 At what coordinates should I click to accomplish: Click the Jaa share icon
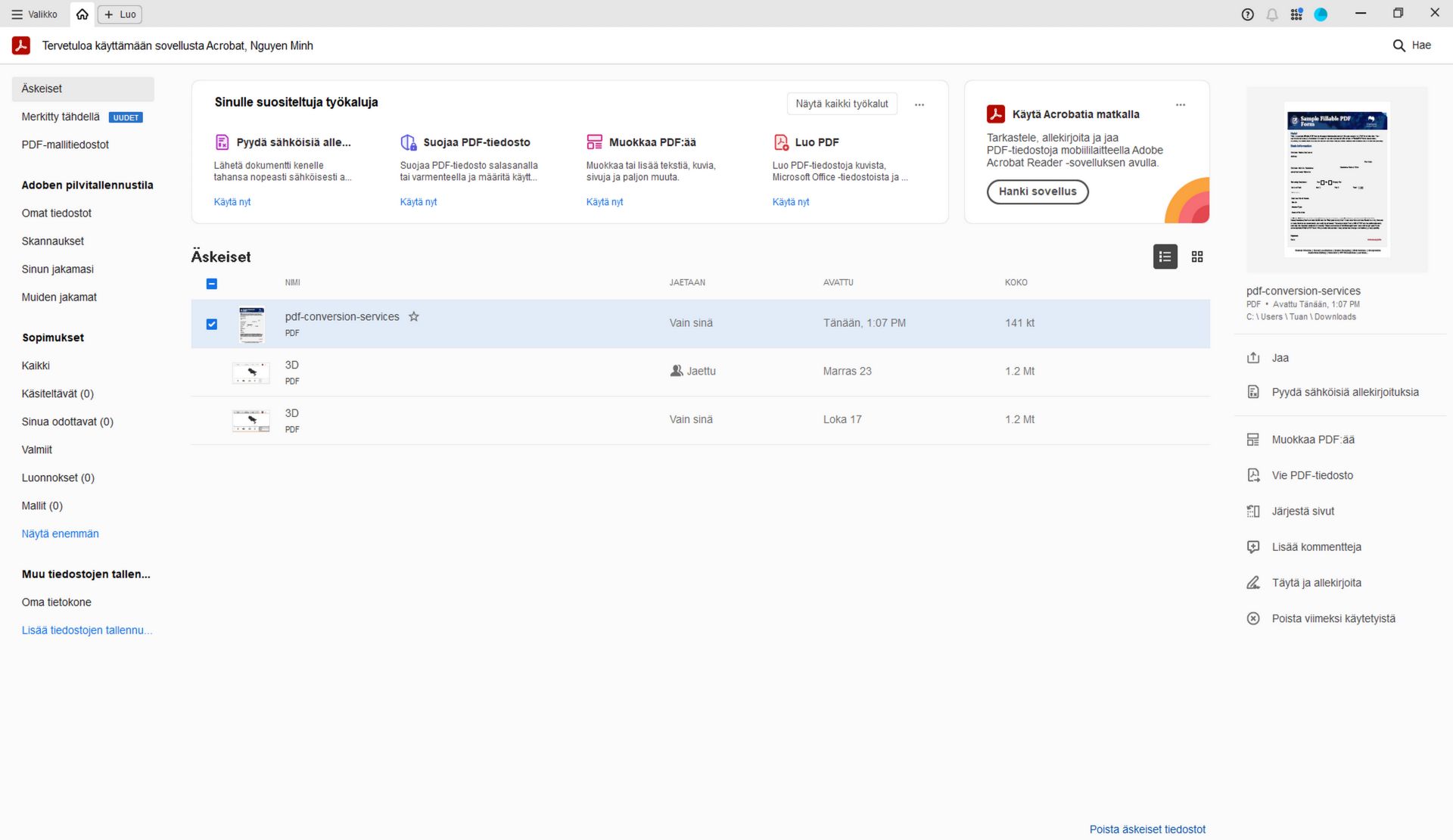coord(1253,358)
